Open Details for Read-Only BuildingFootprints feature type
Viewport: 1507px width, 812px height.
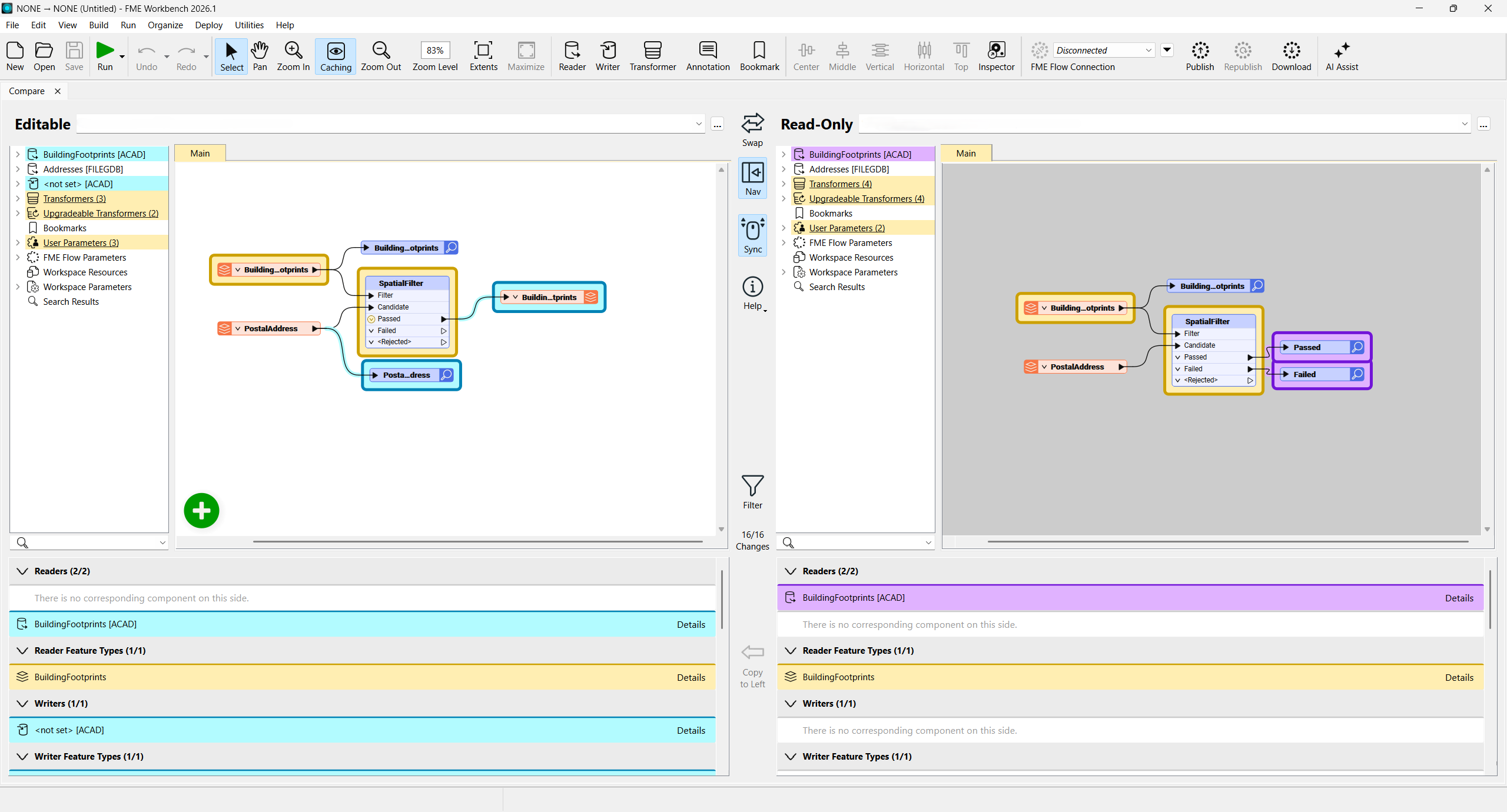click(x=1459, y=677)
